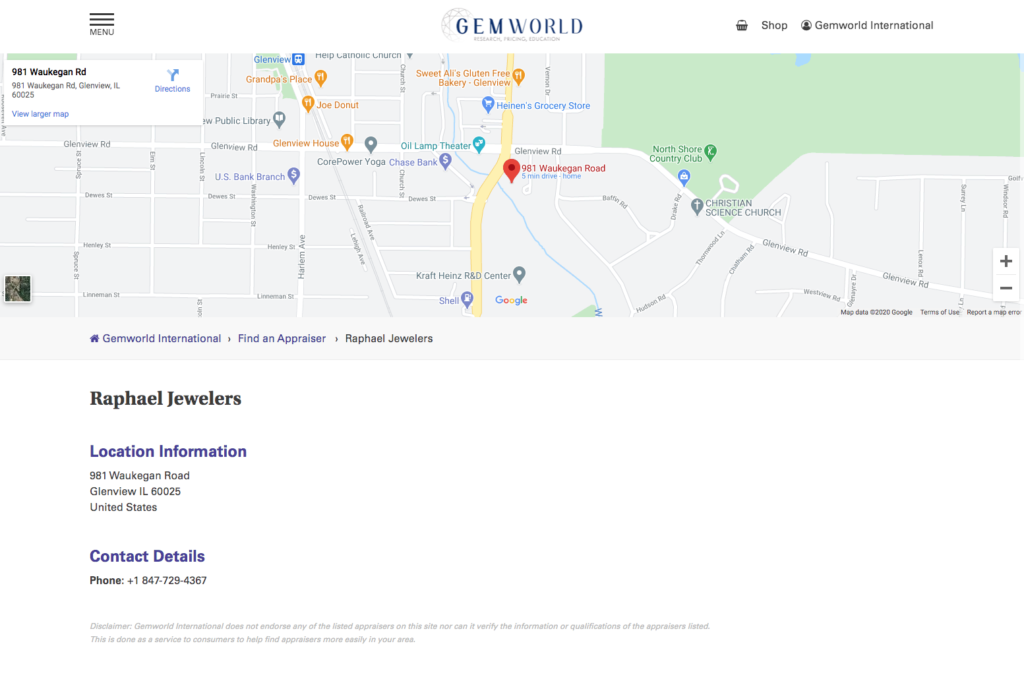Click the account person icon beside Gemworld International
This screenshot has width=1024, height=683.
[805, 25]
